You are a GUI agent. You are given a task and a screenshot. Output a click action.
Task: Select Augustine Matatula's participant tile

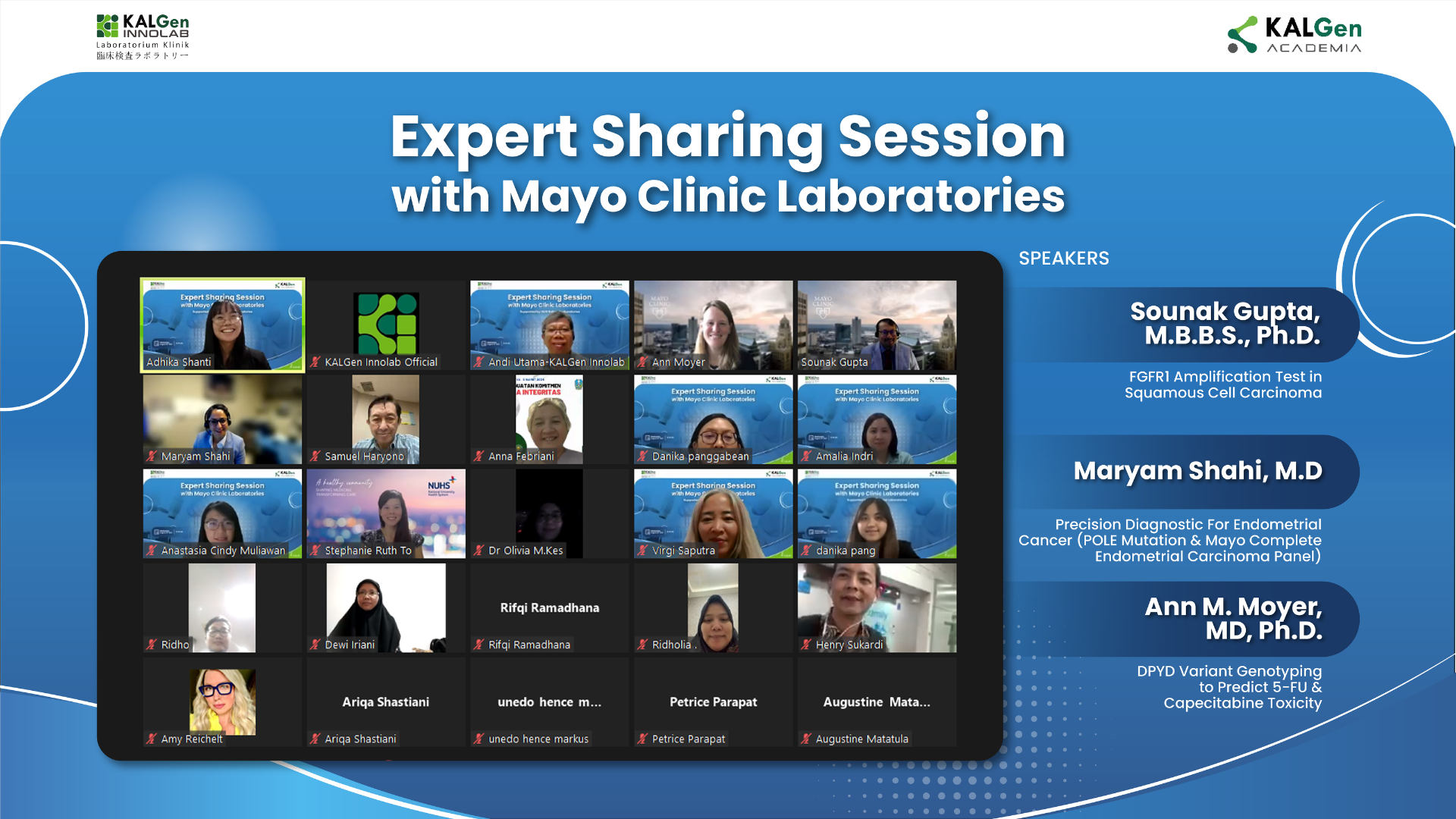point(877,701)
